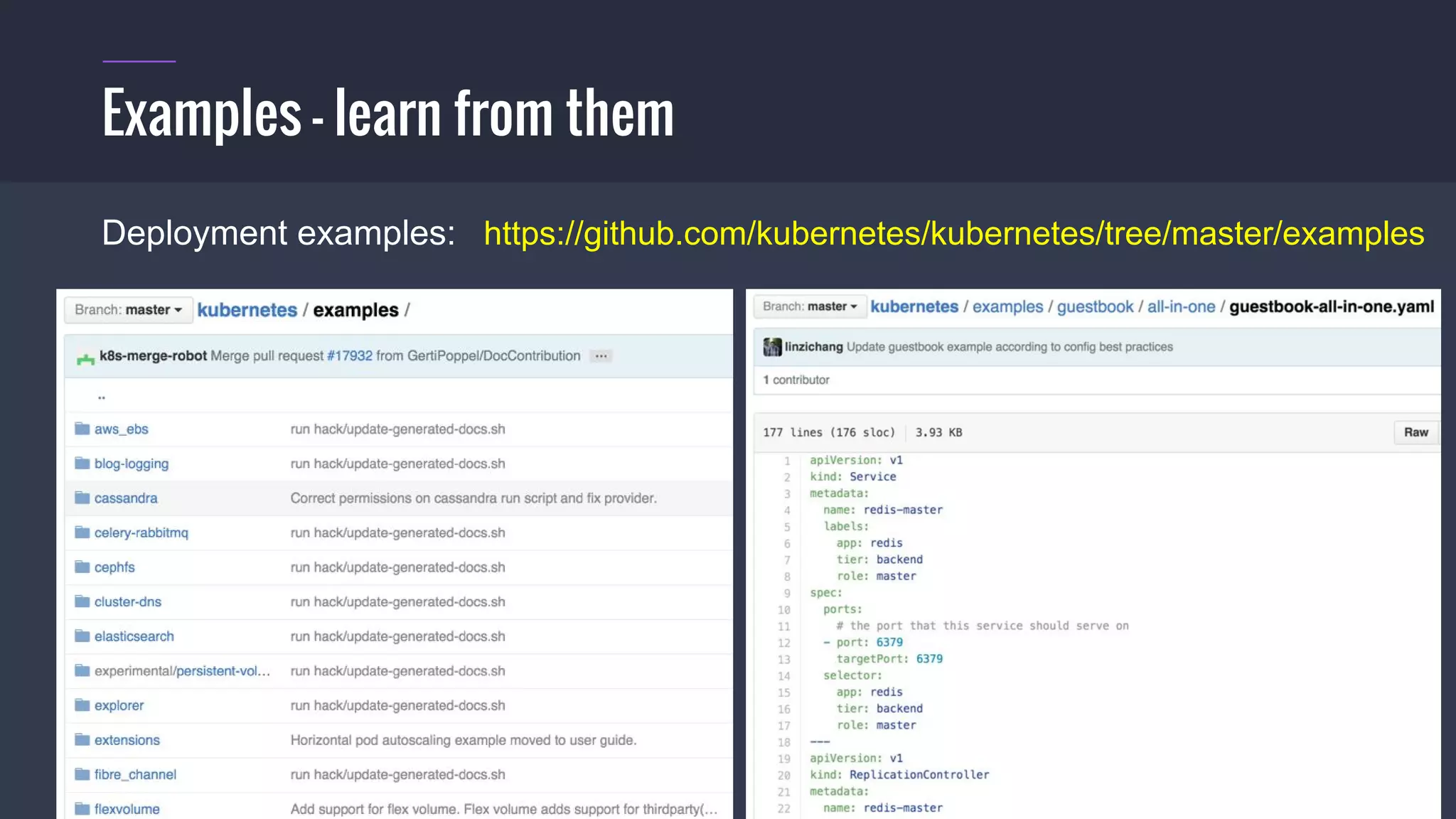Open the GitHub kubernetes examples URL
This screenshot has width=1456, height=819.
pos(953,234)
